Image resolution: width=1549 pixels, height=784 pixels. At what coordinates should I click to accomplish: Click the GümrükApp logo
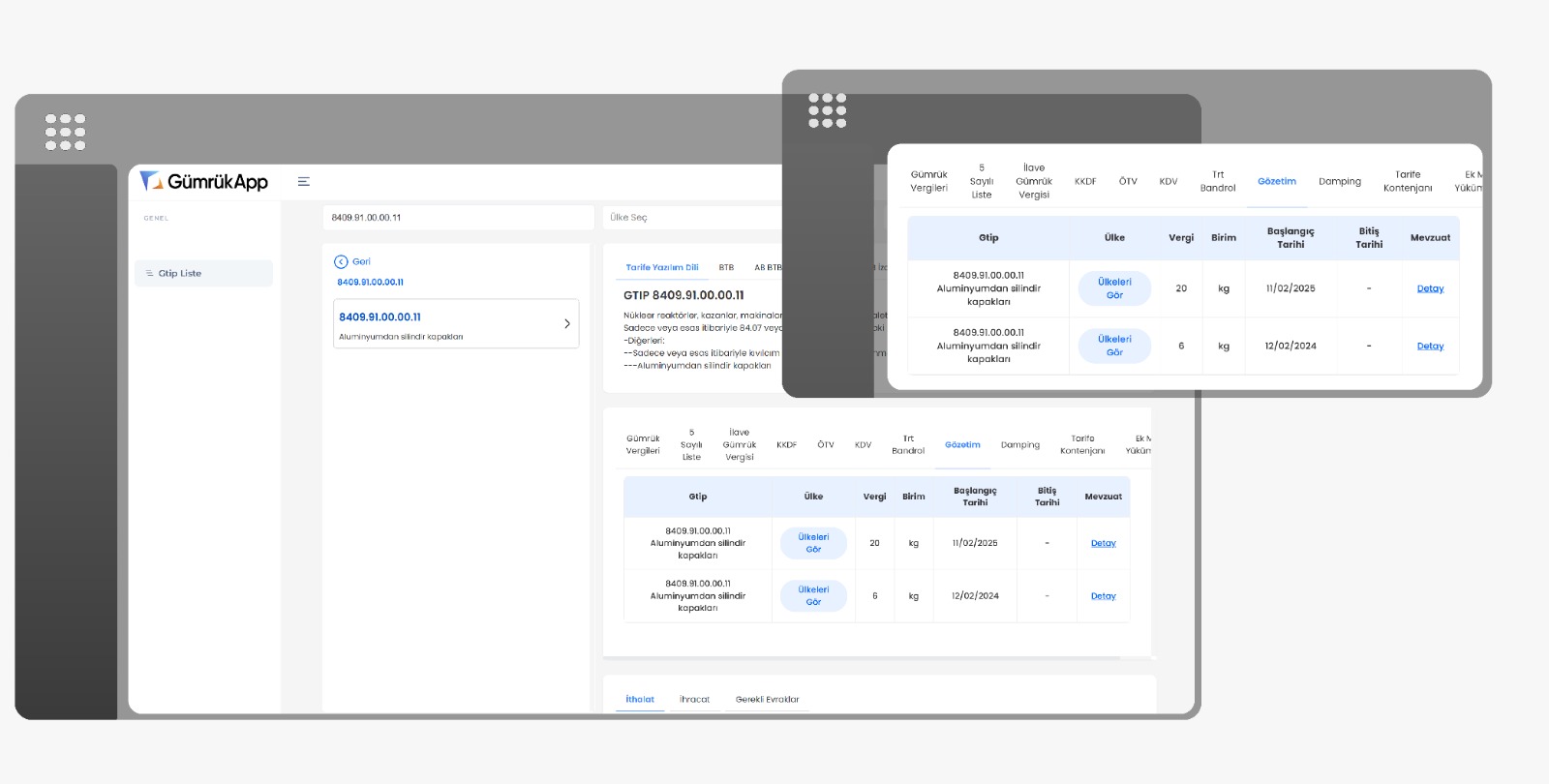tap(204, 182)
